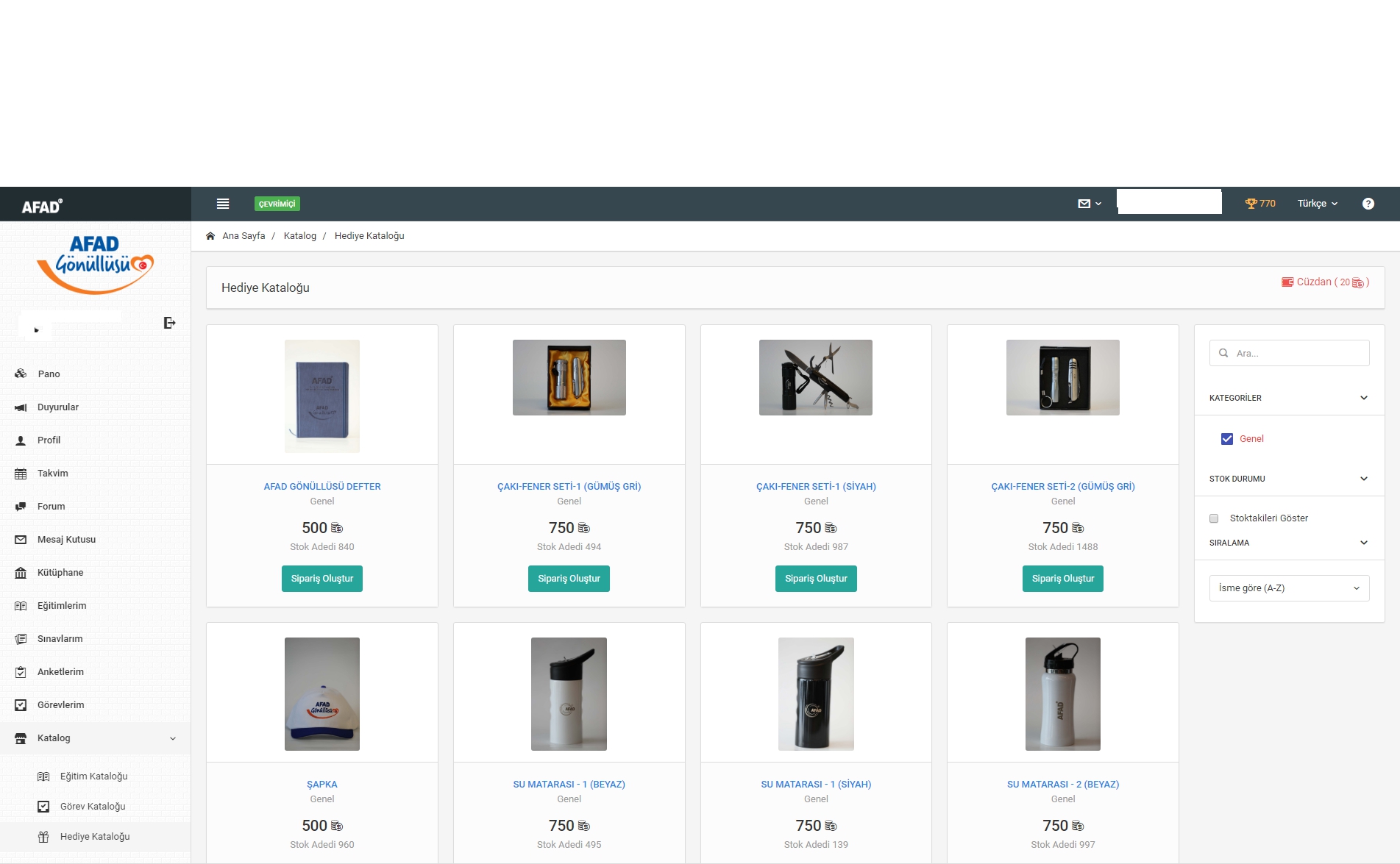Viewport: 1400px width, 864px height.
Task: Click the Kütüphane library building icon
Action: tap(21, 573)
